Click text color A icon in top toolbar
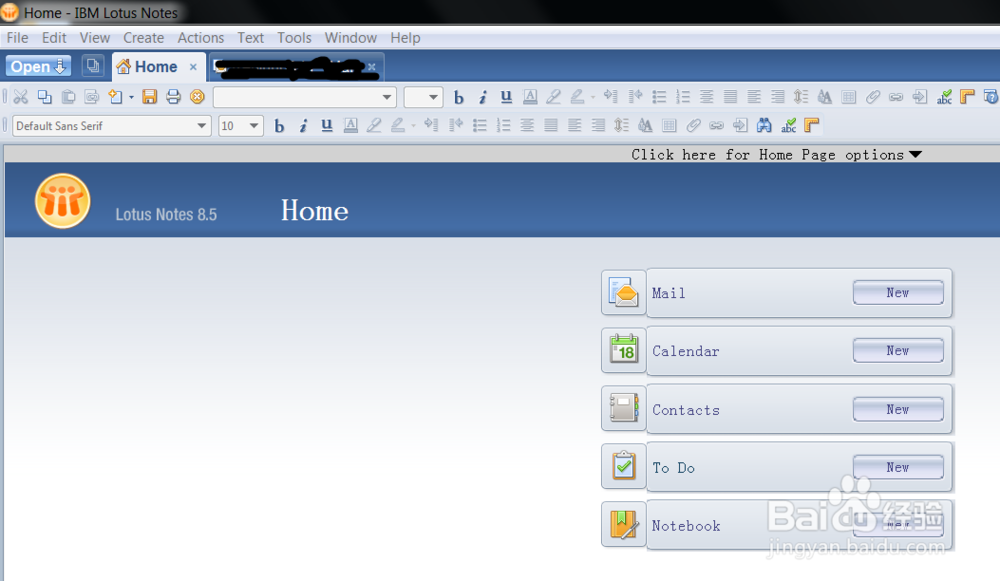The image size is (1000, 581). (x=530, y=97)
